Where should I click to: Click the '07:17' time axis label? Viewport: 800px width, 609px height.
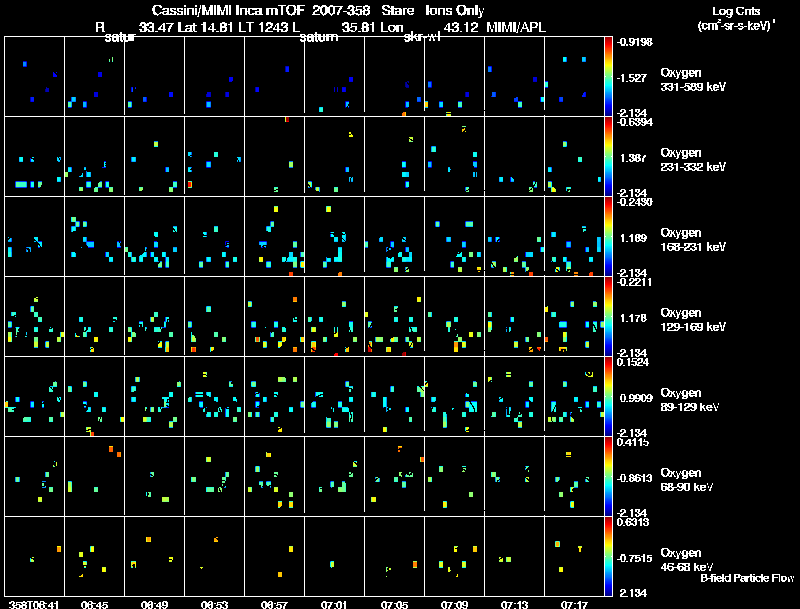(x=574, y=604)
